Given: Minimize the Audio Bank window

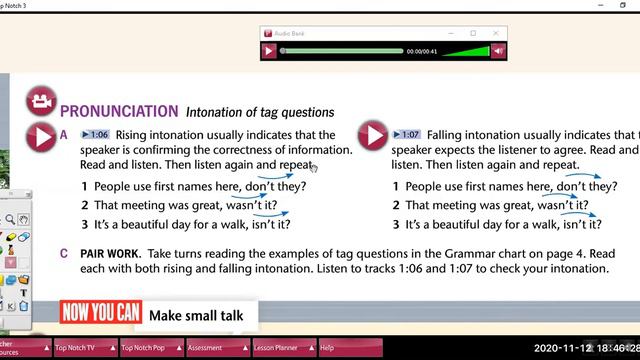Looking at the screenshot, I should pos(451,33).
